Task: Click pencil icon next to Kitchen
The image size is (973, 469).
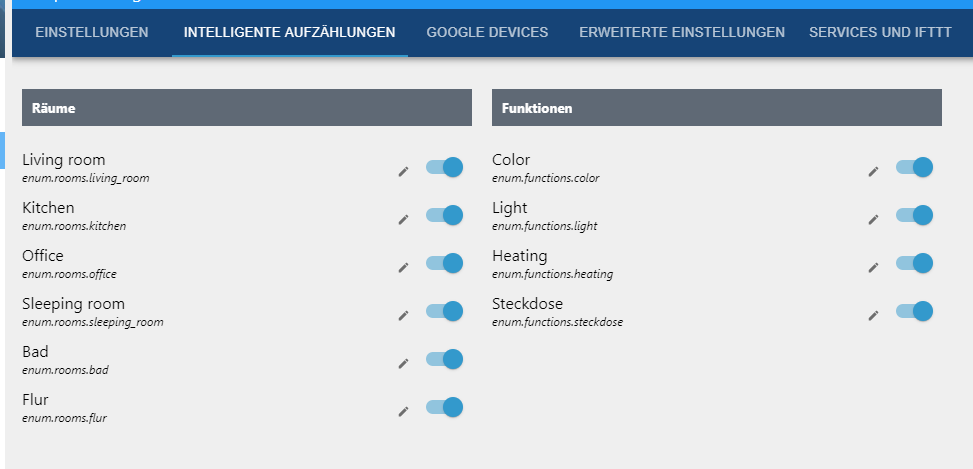Action: pos(403,219)
